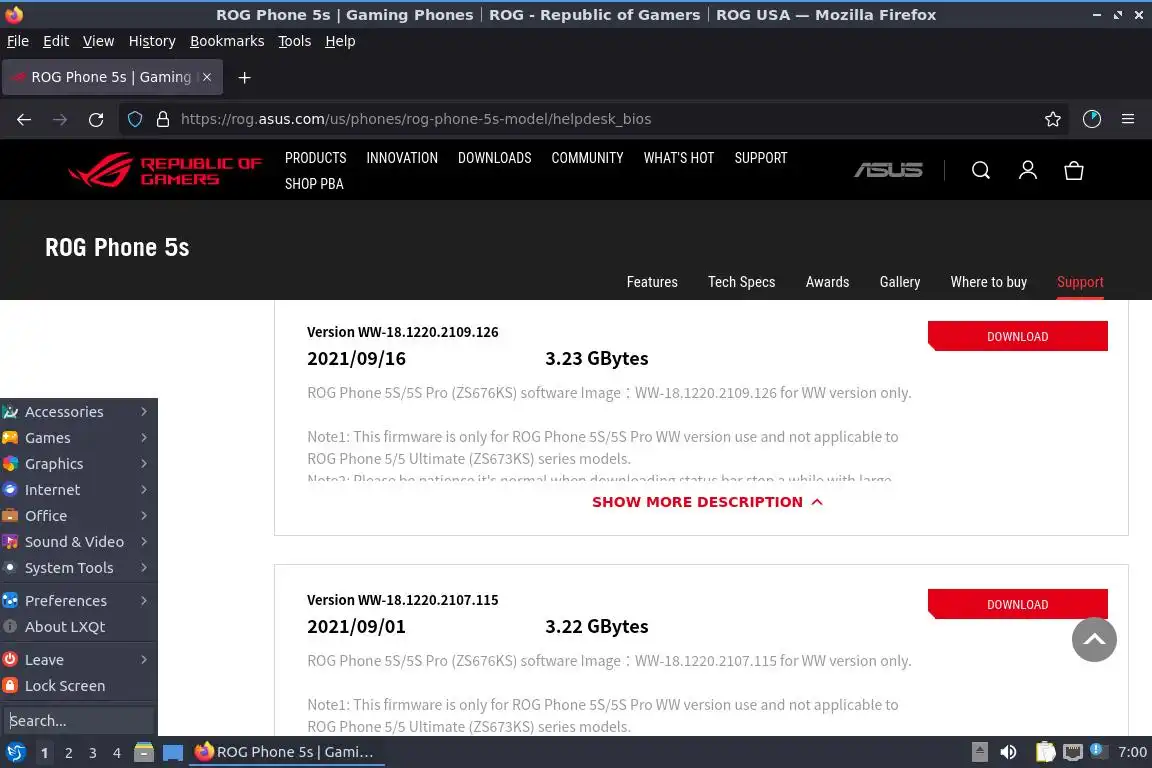1152x768 pixels.
Task: Open the Tools menu
Action: click(295, 41)
